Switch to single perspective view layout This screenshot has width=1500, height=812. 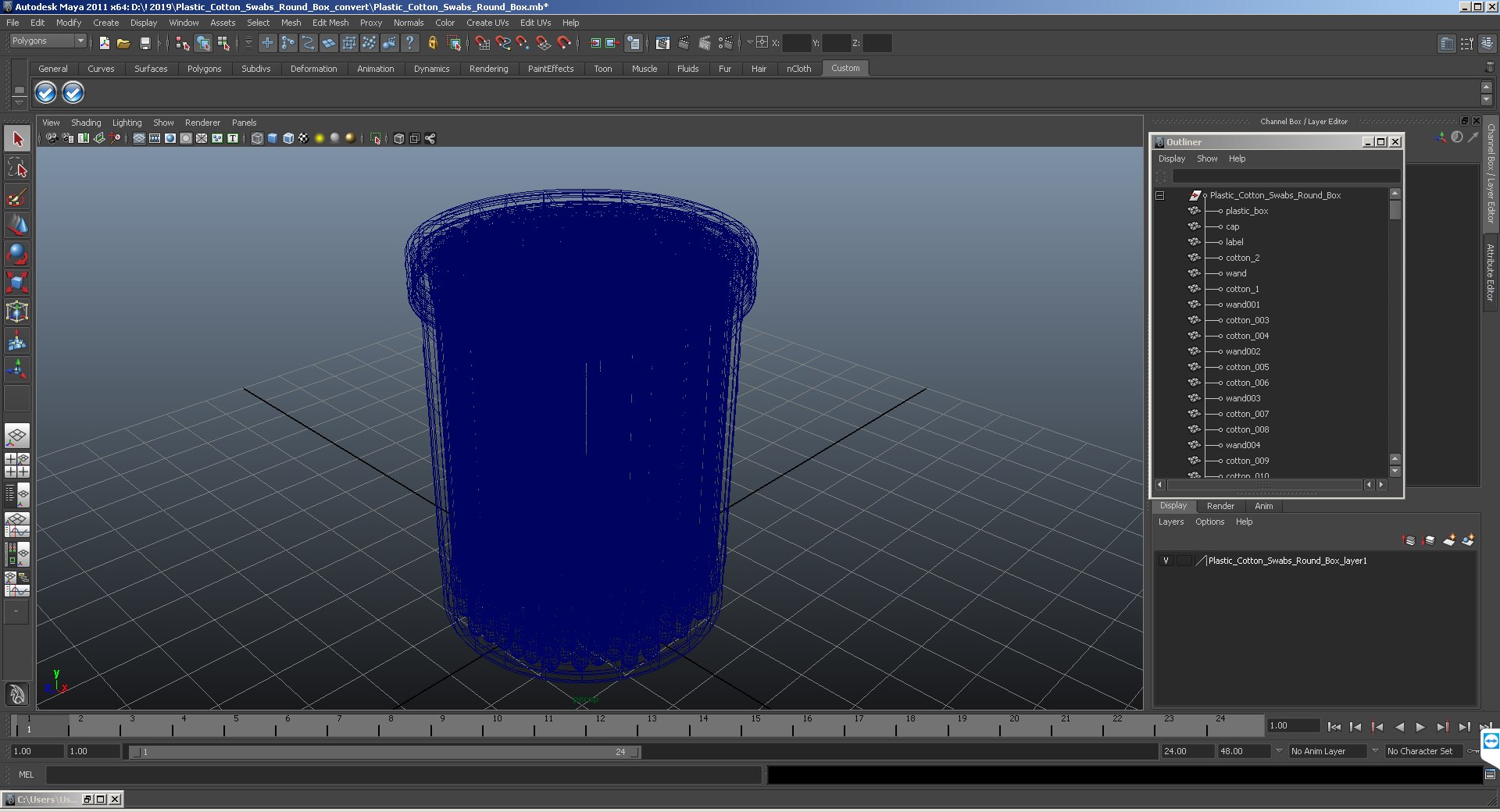[17, 436]
